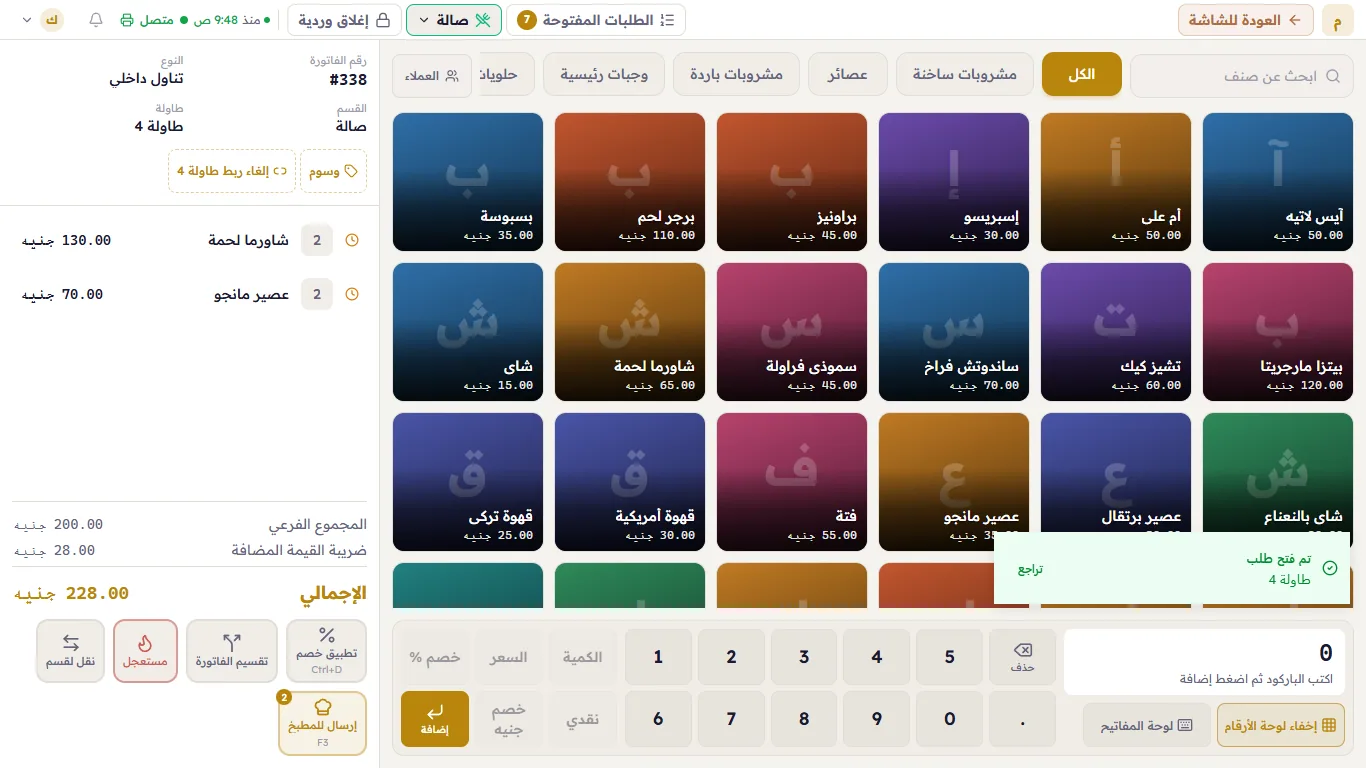Click إغلاق وردية to close shift
Viewport: 1366px width, 768px height.
[345, 20]
